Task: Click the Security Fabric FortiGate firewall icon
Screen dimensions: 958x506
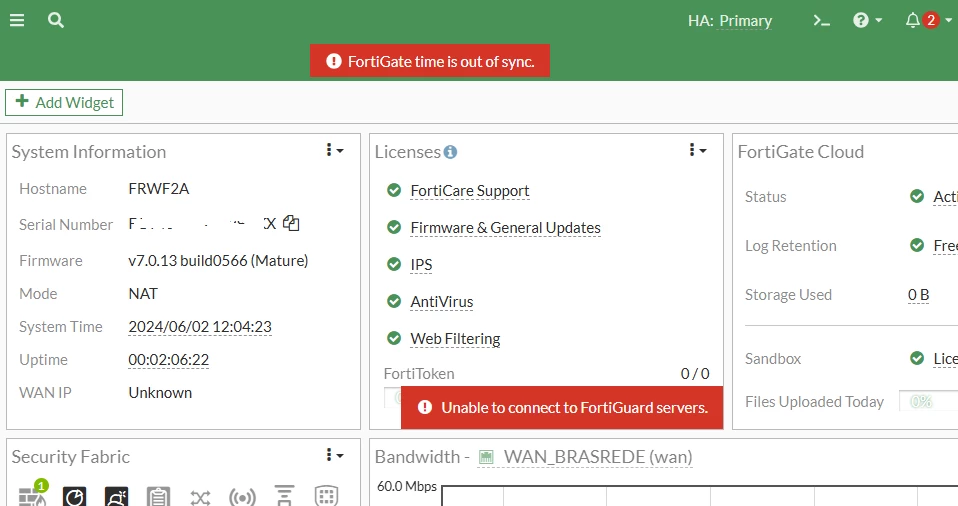Action: coord(32,495)
